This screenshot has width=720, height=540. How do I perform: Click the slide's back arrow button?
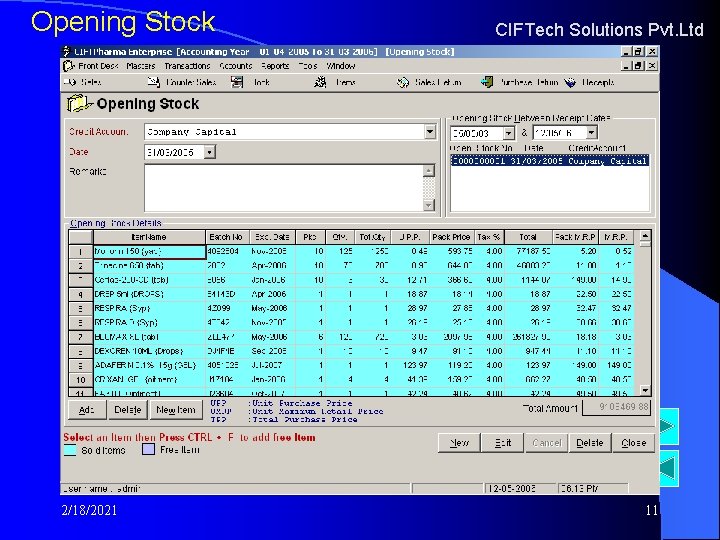point(669,468)
